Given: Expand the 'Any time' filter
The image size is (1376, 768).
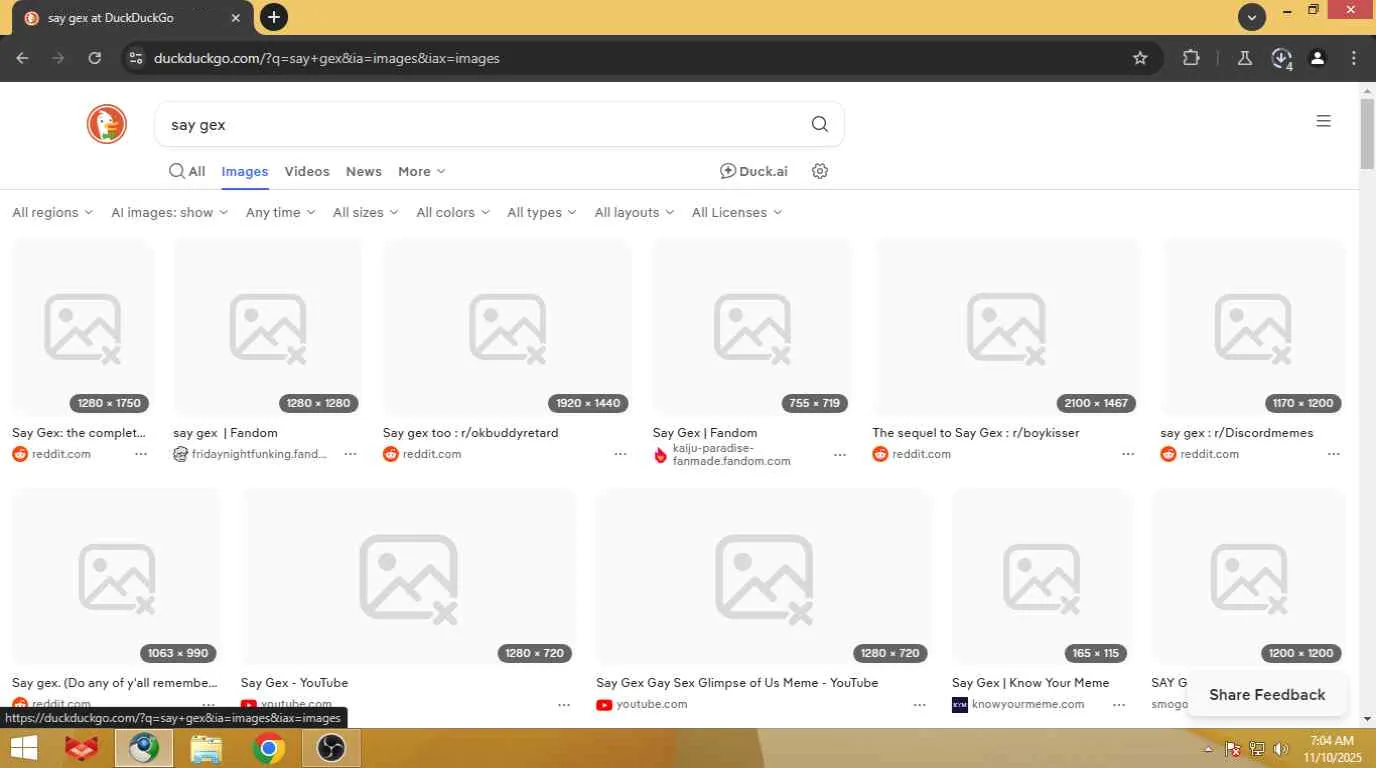Looking at the screenshot, I should pos(281,212).
